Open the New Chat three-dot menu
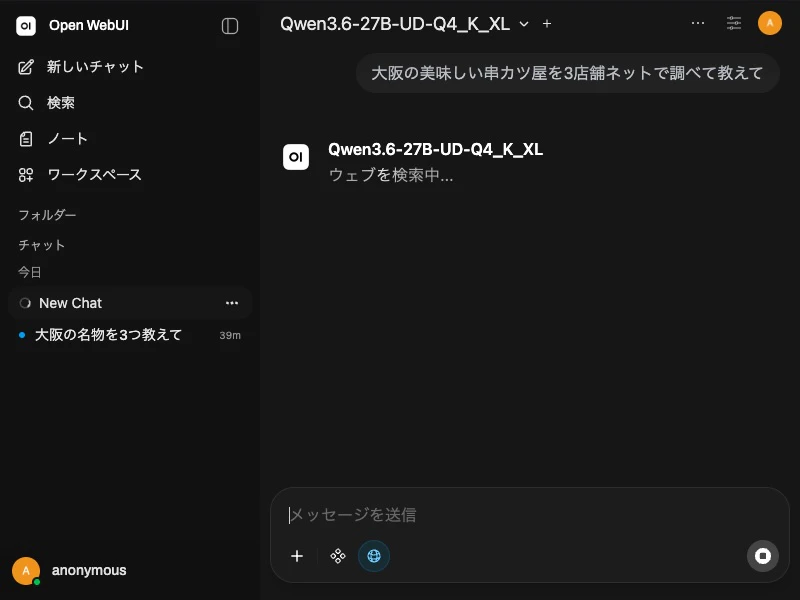Image resolution: width=800 pixels, height=600 pixels. coord(232,303)
